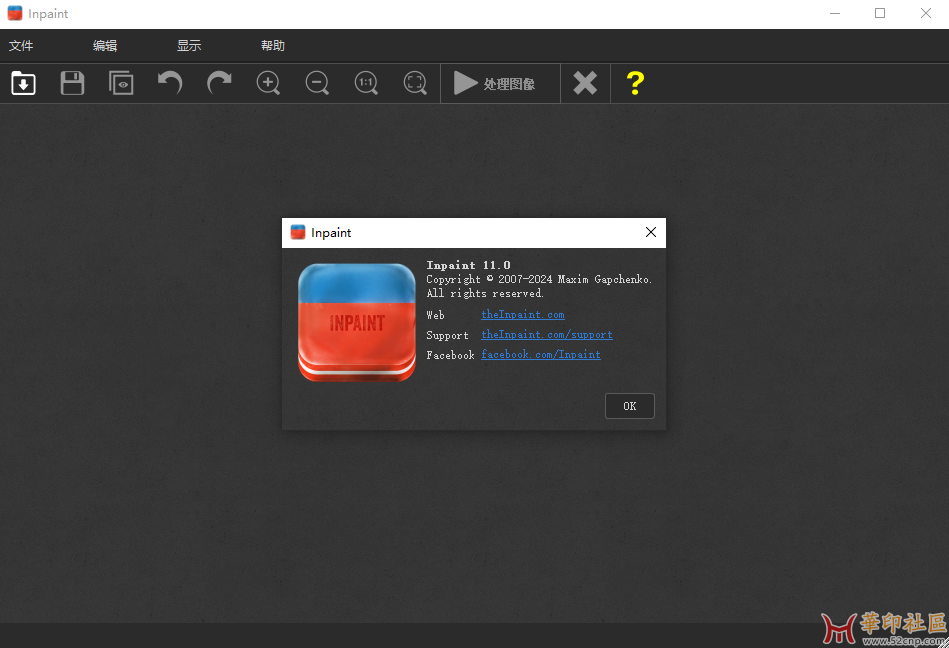Click the Redo arrow icon
Image resolution: width=949 pixels, height=648 pixels.
tap(219, 83)
